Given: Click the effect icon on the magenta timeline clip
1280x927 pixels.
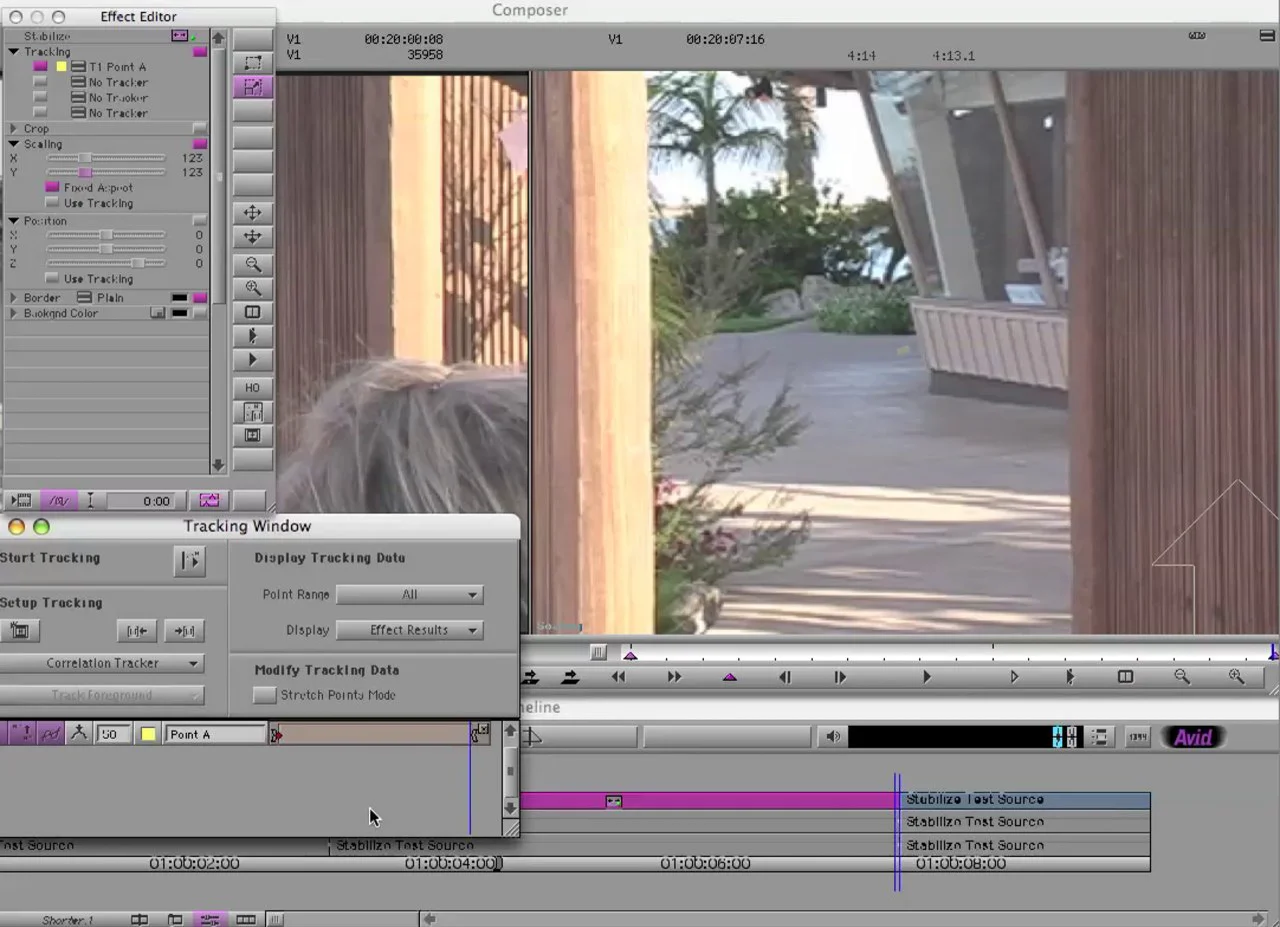Looking at the screenshot, I should click(614, 800).
